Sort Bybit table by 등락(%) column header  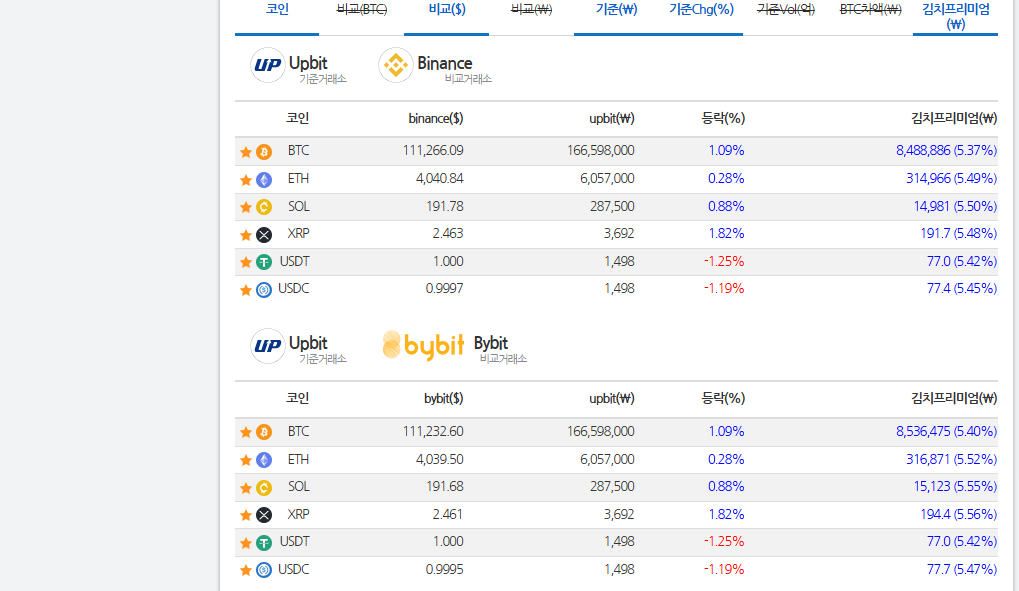723,398
